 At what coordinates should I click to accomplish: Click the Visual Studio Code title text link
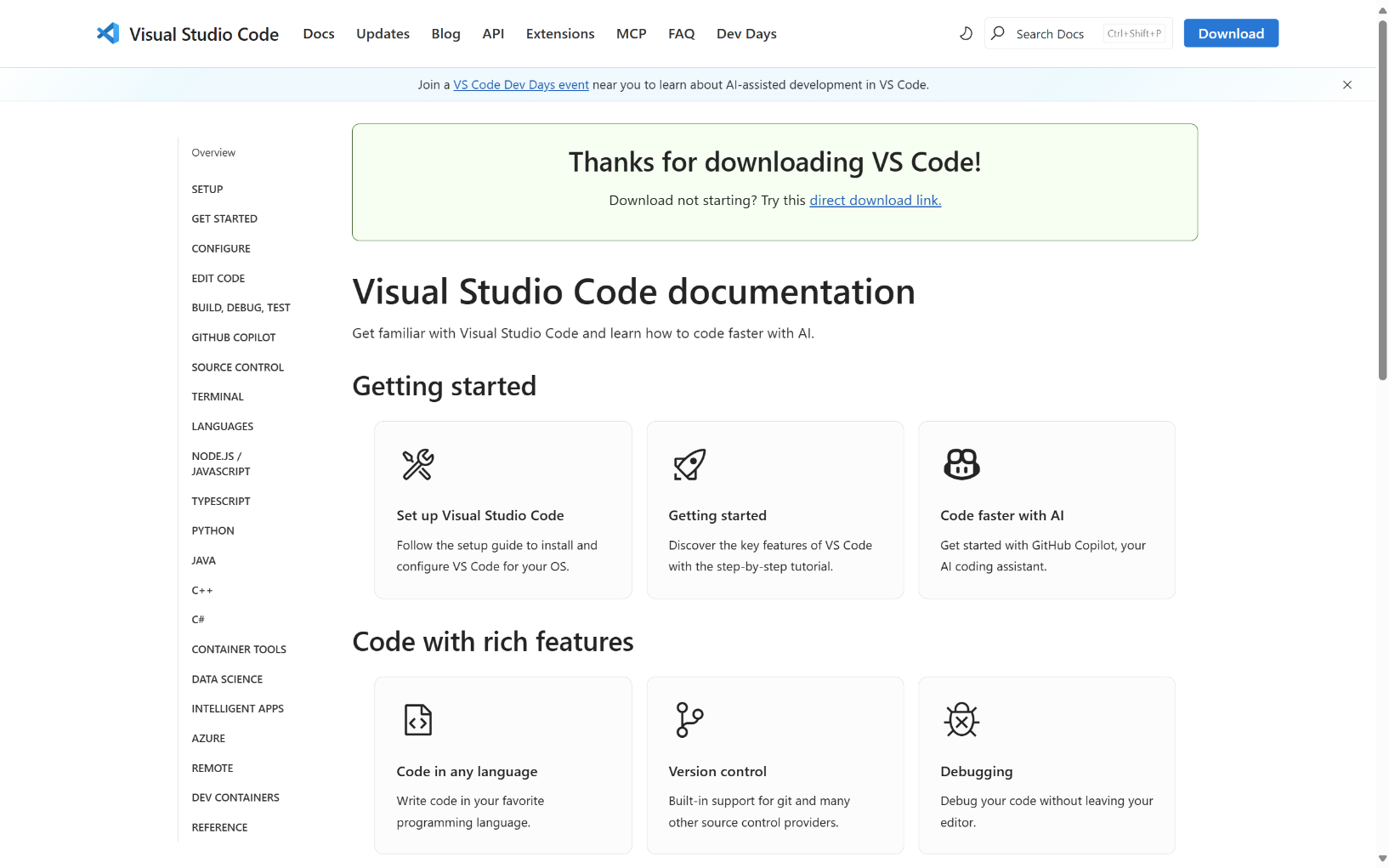204,34
